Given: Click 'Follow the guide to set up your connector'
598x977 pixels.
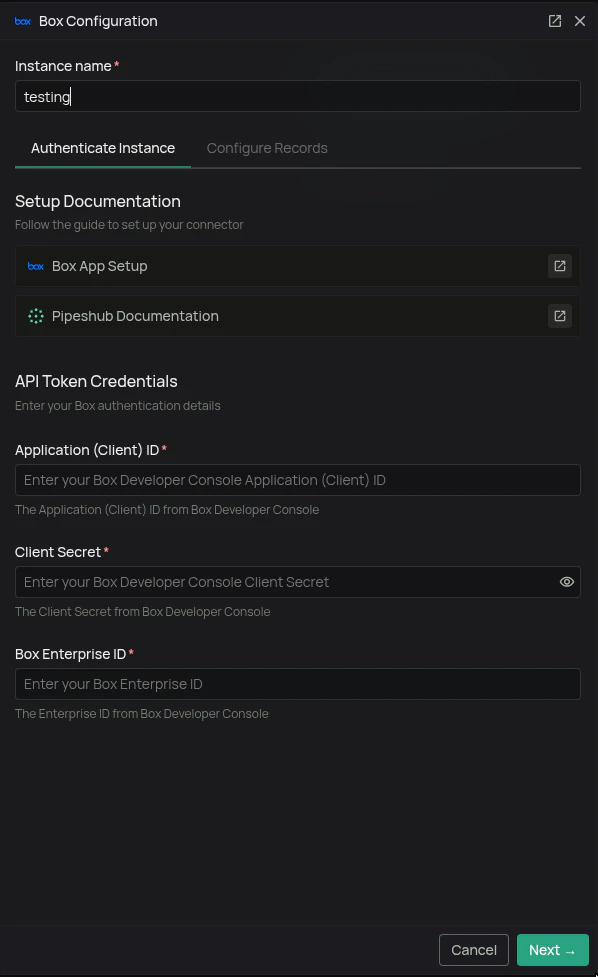Looking at the screenshot, I should [x=129, y=225].
